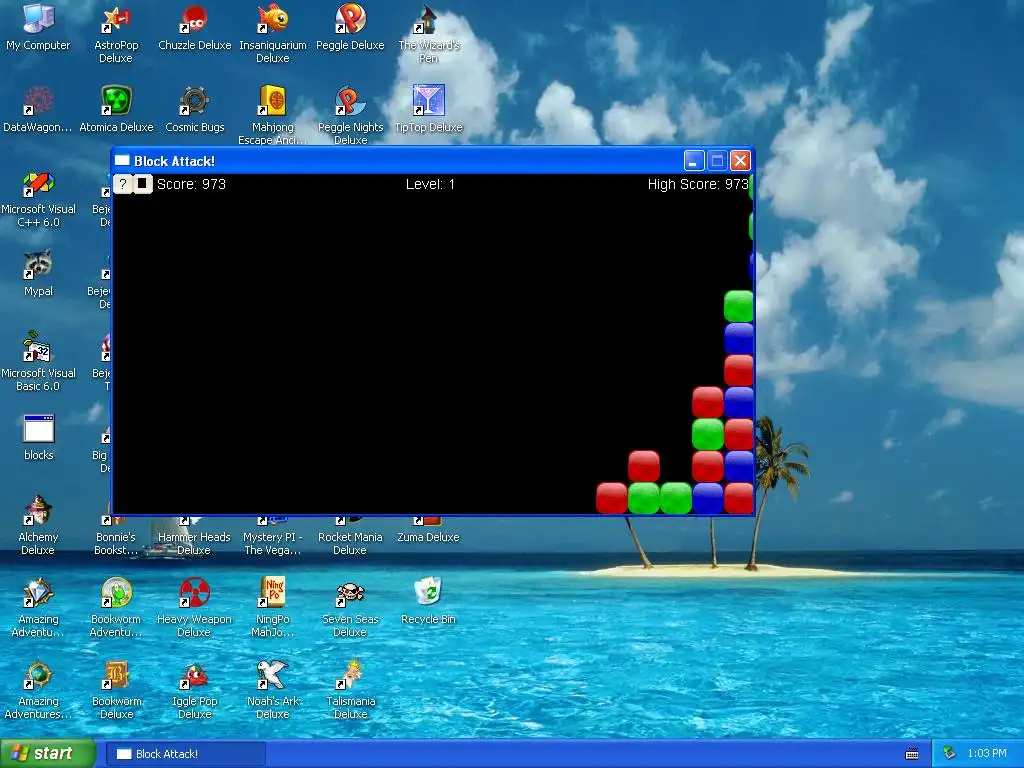Click the 1:03 PM taskbar clock
The height and width of the screenshot is (768, 1024).
tap(987, 754)
